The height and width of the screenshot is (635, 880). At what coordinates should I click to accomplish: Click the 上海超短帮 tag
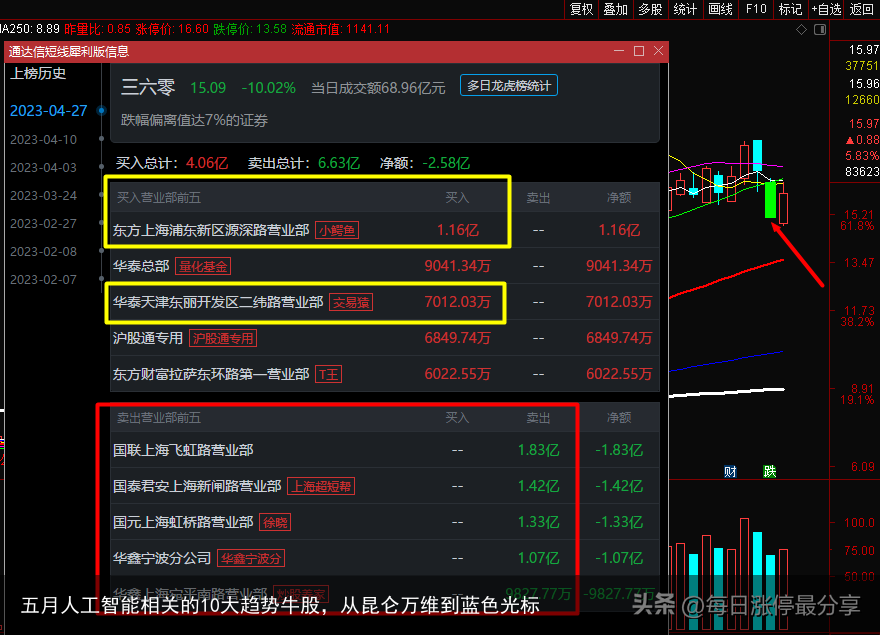coord(321,486)
